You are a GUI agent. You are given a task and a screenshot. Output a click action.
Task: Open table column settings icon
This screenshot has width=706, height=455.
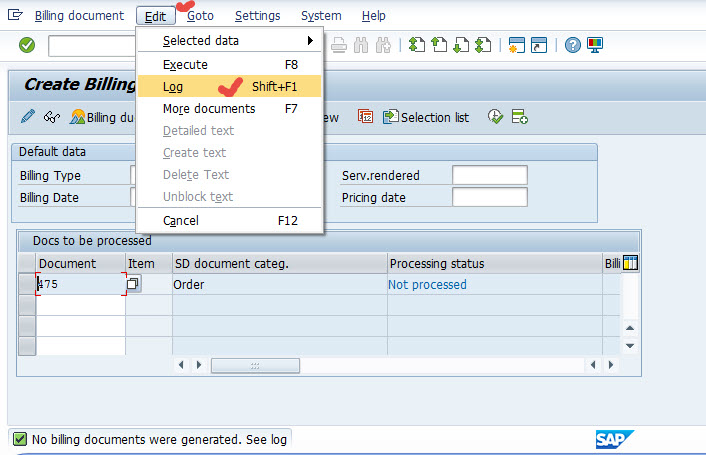click(630, 263)
